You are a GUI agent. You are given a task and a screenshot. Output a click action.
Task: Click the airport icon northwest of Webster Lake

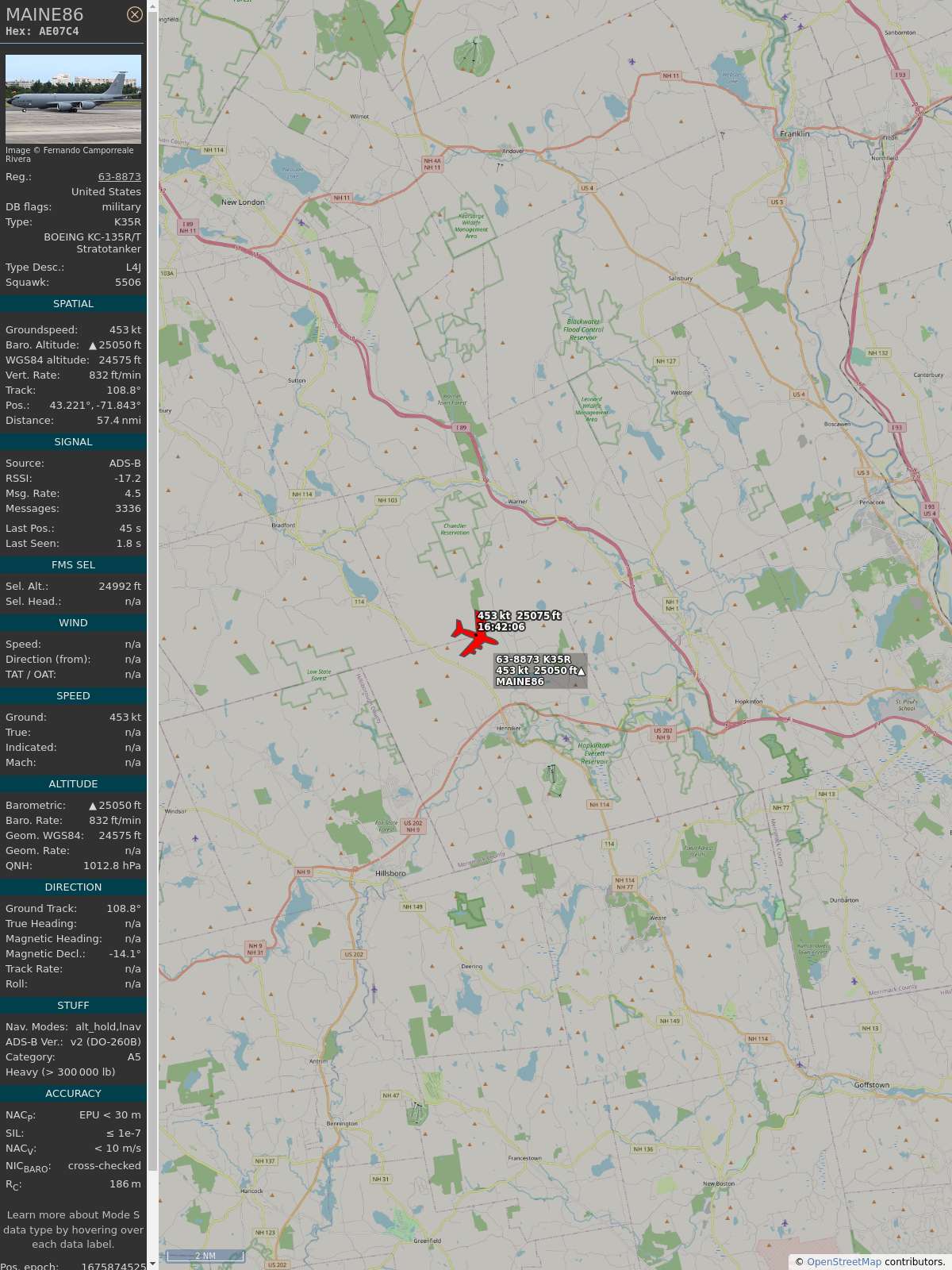632,62
